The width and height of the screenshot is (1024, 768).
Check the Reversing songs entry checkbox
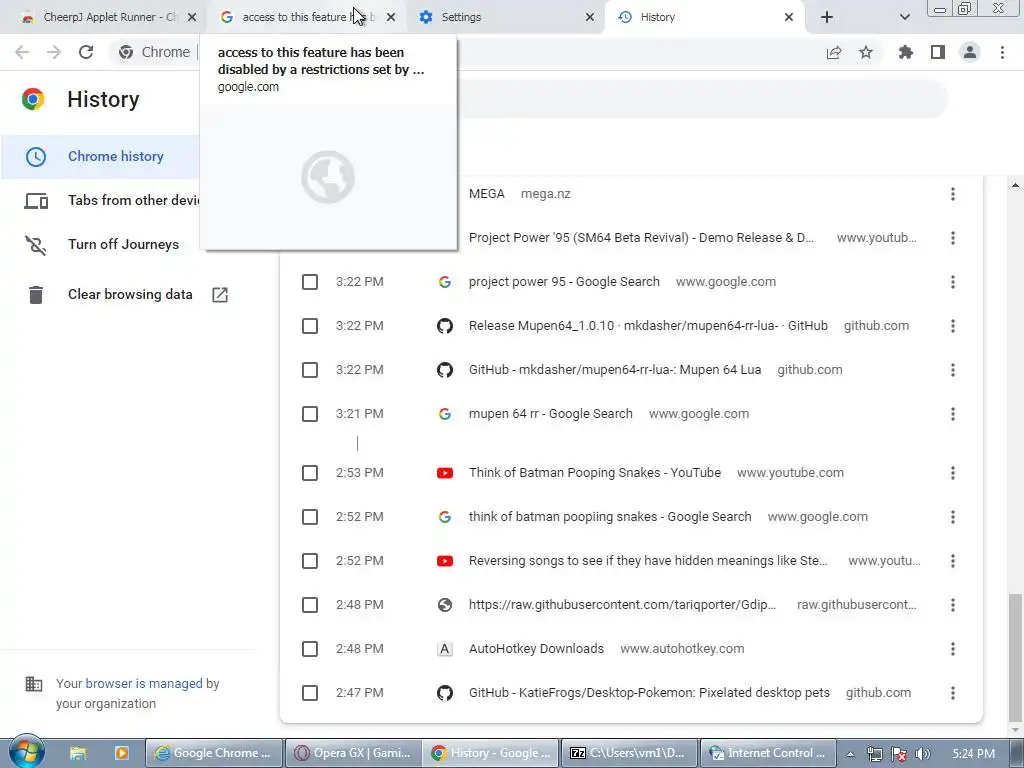pos(310,561)
